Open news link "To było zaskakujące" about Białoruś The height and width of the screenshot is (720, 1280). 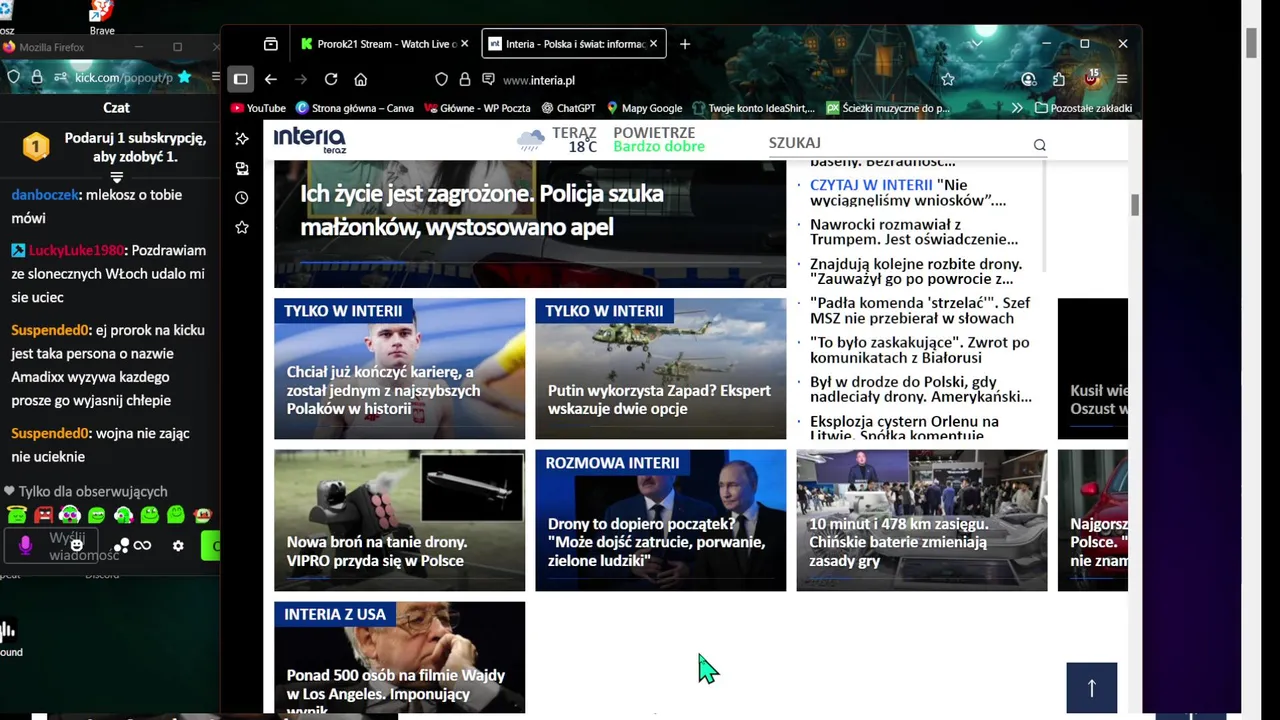[x=919, y=350]
